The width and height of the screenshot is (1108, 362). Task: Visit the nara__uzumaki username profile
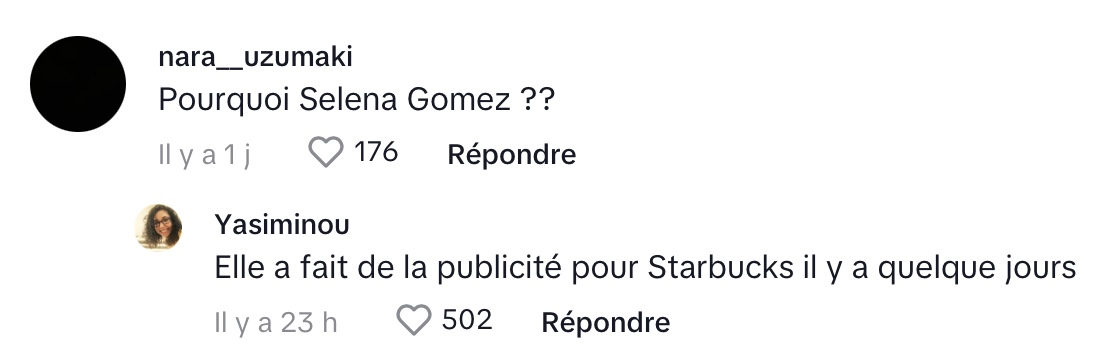(x=255, y=58)
